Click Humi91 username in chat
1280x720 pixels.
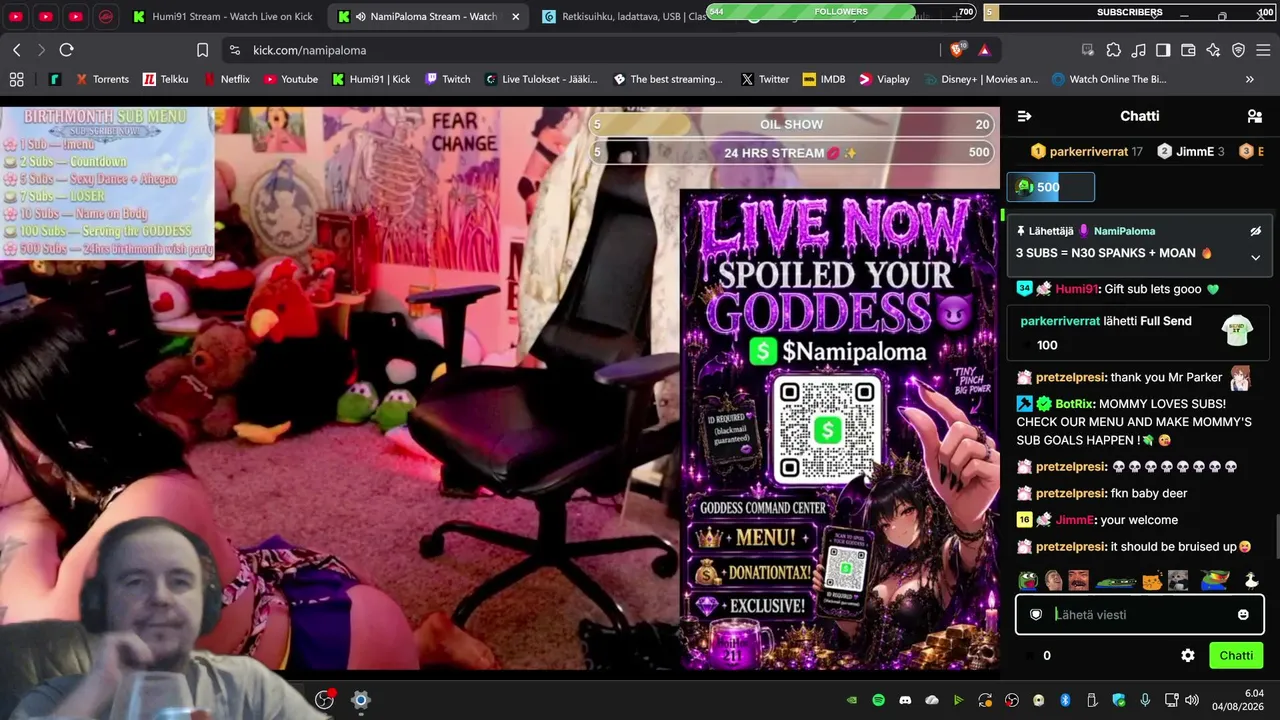1076,289
